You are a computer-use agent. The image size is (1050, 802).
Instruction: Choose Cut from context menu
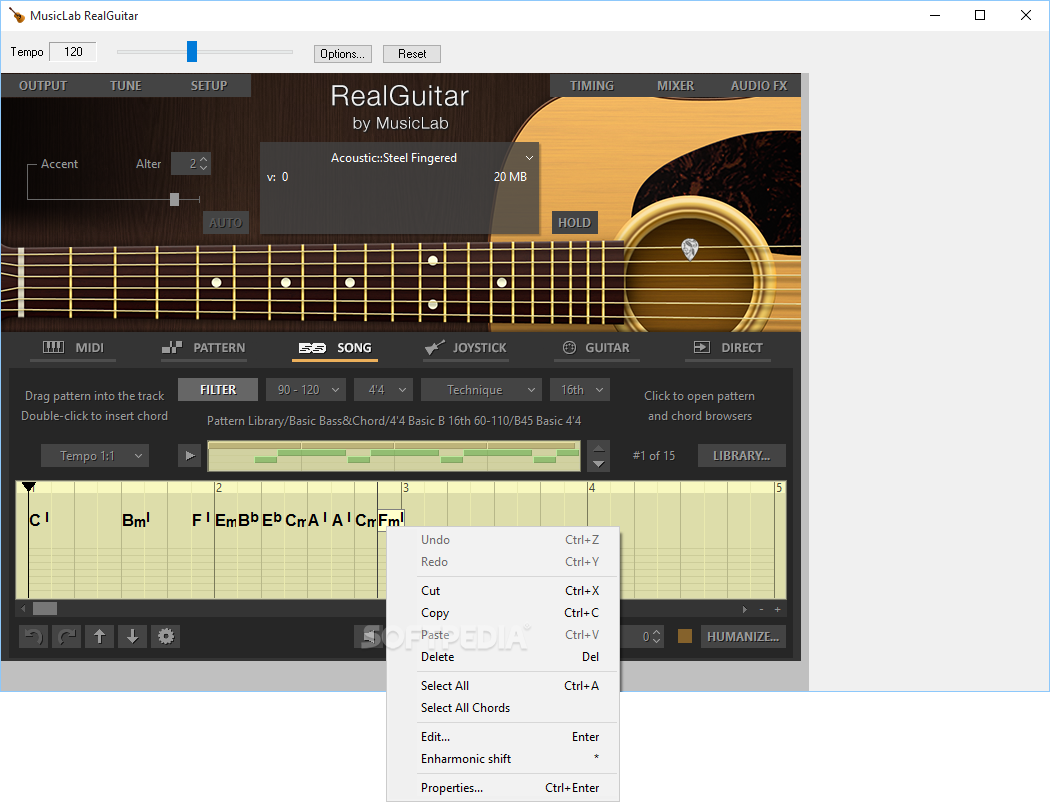[x=503, y=590]
